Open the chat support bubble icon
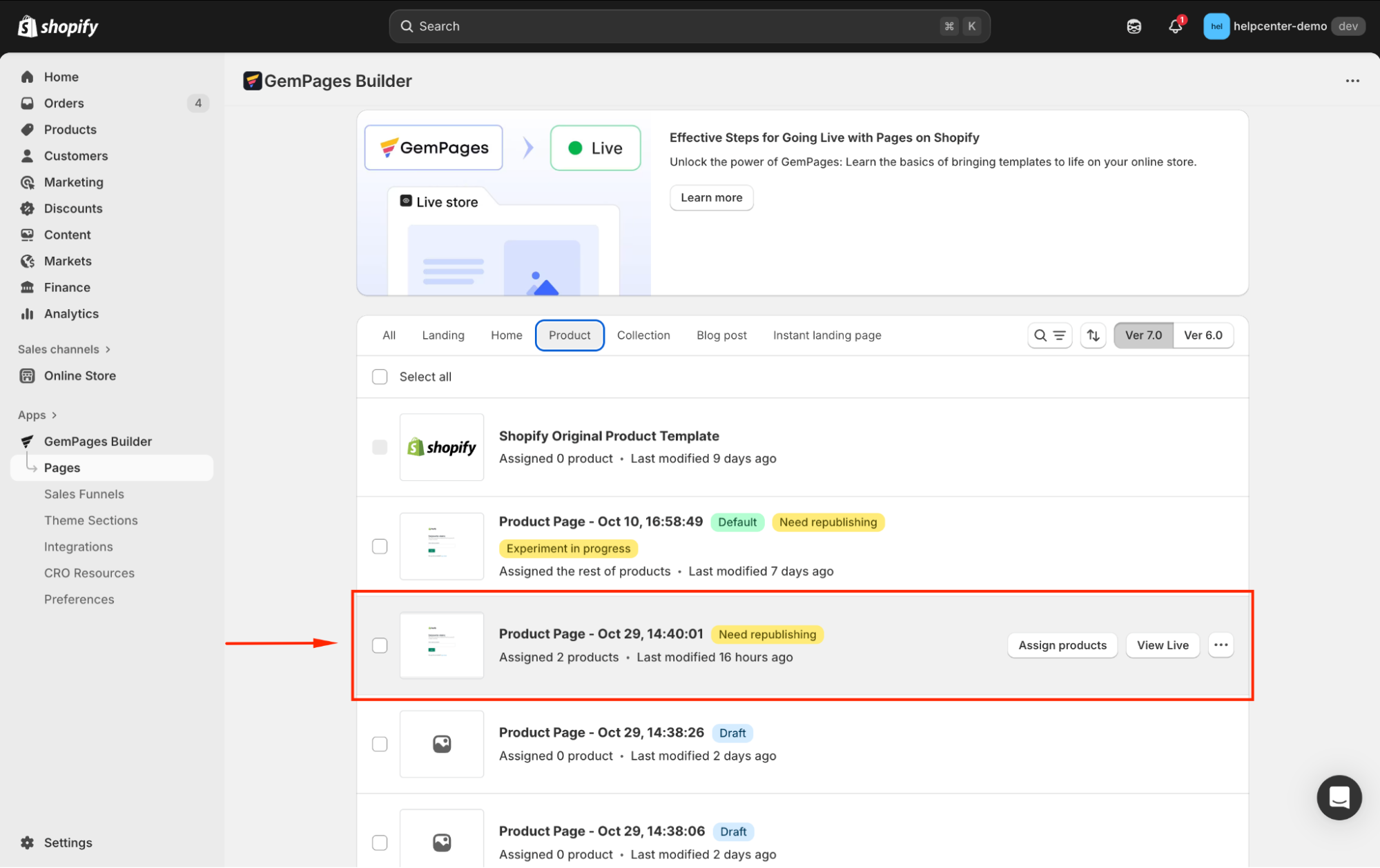The height and width of the screenshot is (868, 1380). click(x=1339, y=797)
